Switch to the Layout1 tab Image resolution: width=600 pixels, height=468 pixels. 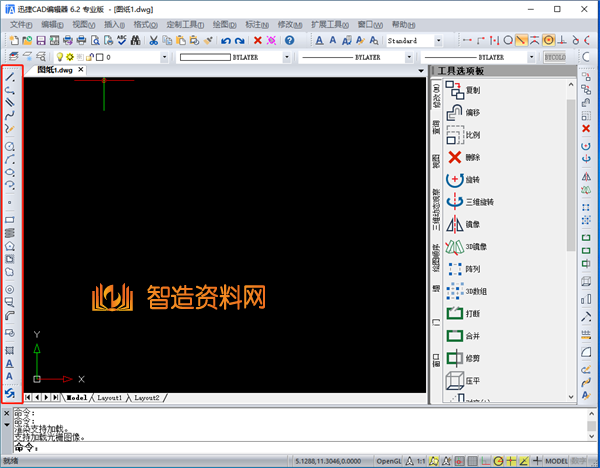pos(109,398)
